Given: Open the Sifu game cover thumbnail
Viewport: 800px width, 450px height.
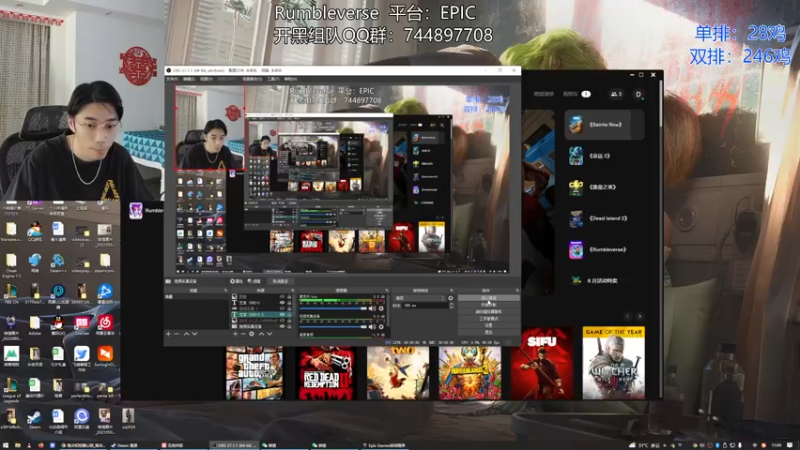Looking at the screenshot, I should tap(542, 363).
